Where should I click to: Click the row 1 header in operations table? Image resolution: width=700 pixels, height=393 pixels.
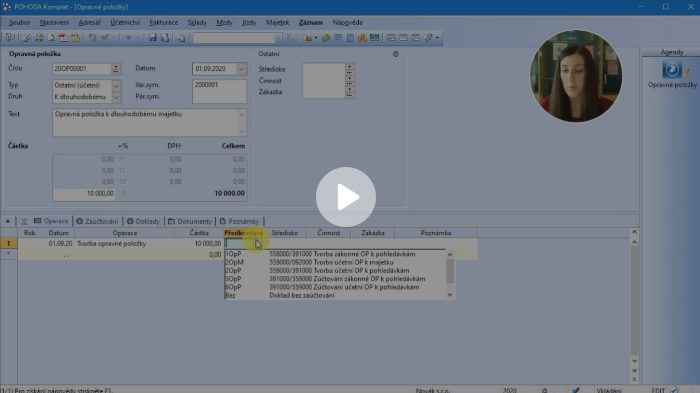(x=8, y=243)
